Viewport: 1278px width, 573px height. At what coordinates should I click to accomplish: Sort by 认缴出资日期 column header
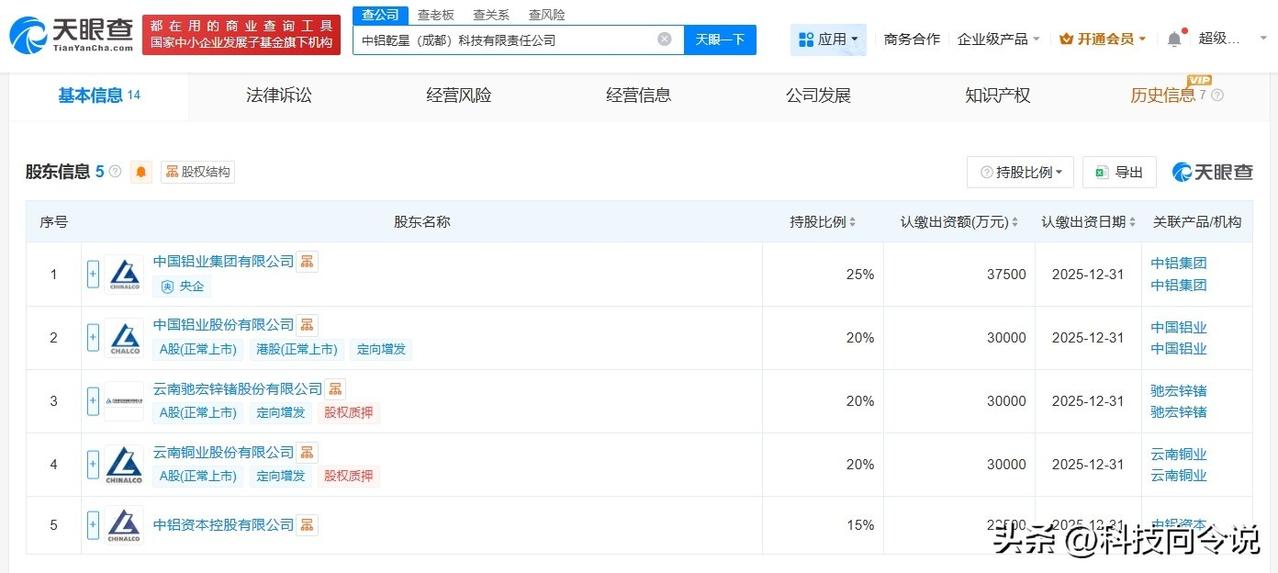tap(1088, 222)
